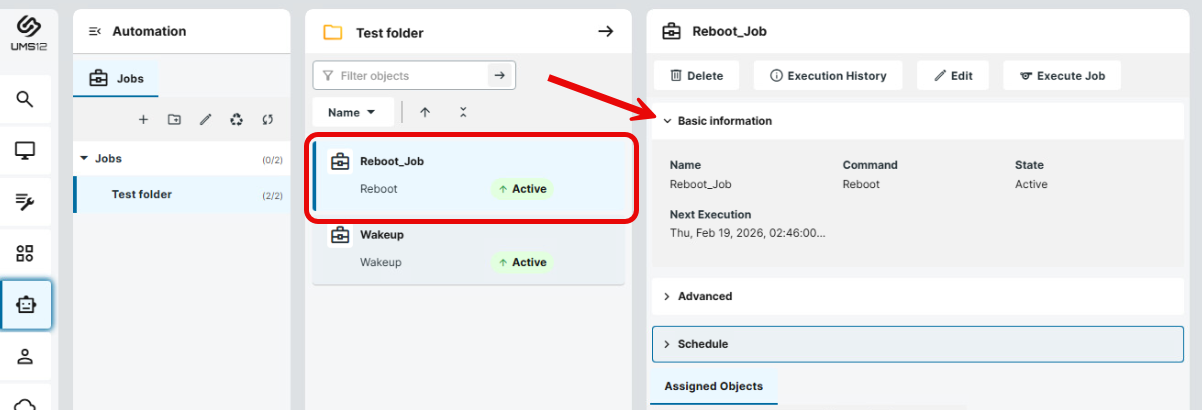The width and height of the screenshot is (1202, 410).
Task: Collapse the Basic information section
Action: point(724,121)
